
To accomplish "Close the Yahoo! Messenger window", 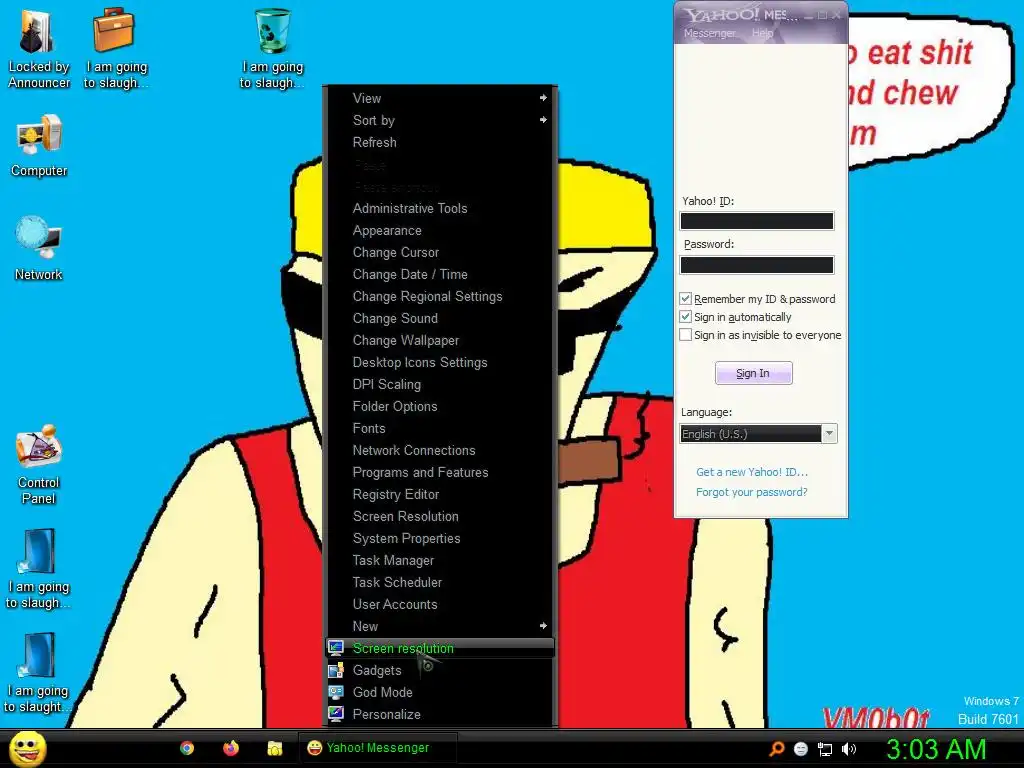I will [837, 14].
